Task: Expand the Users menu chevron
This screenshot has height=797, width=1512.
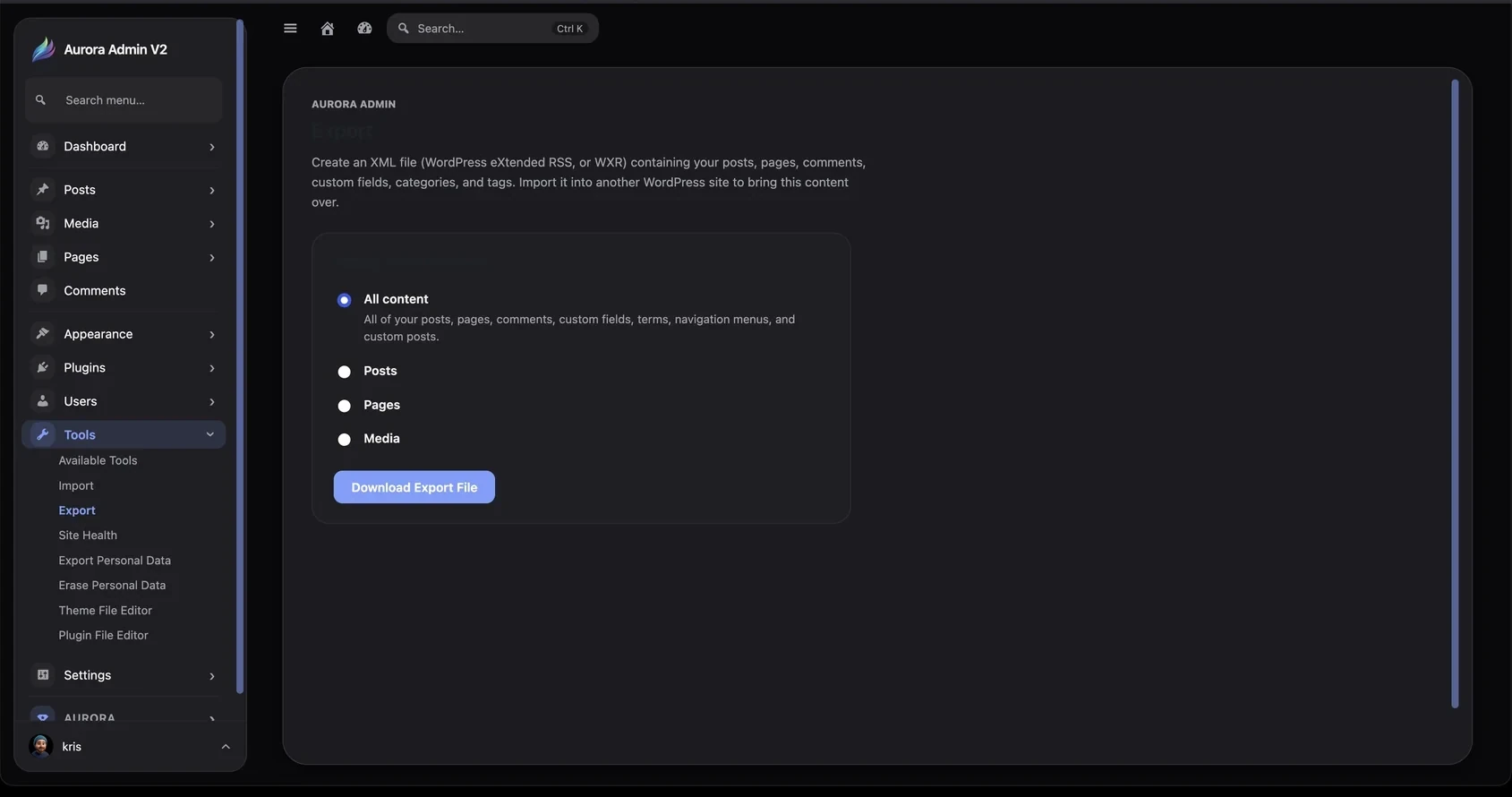Action: (x=212, y=402)
